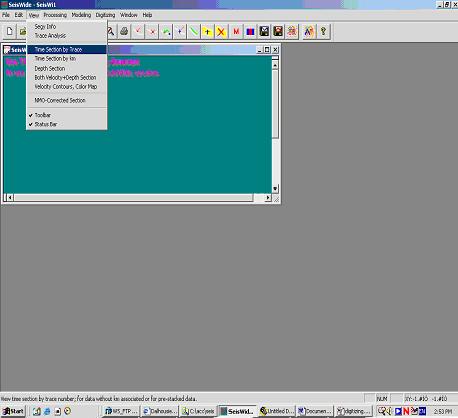Click the blue cross point toolbar icon
Viewport: 458px width, 418px height.
pyautogui.click(x=180, y=32)
